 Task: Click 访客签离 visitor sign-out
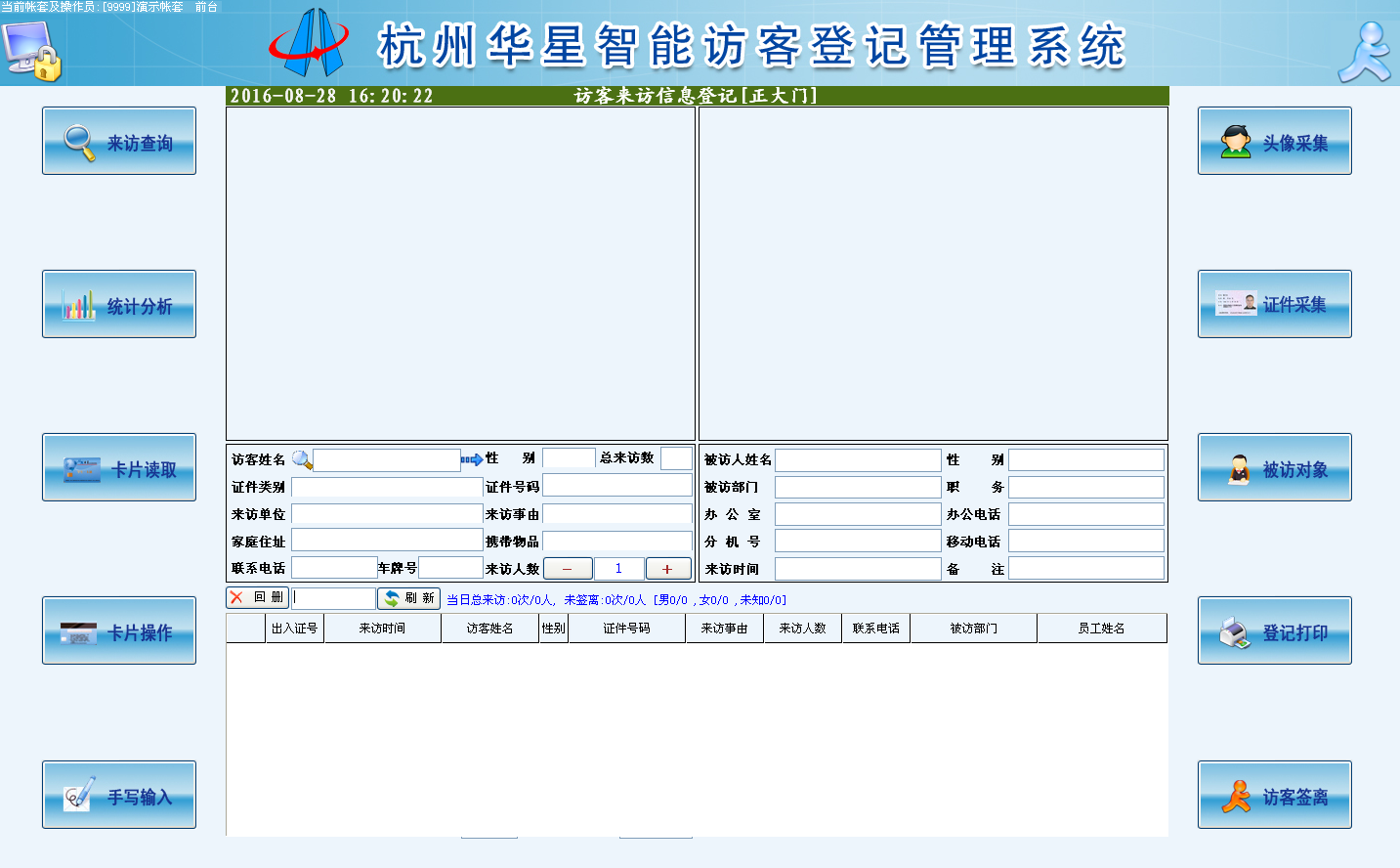1275,795
